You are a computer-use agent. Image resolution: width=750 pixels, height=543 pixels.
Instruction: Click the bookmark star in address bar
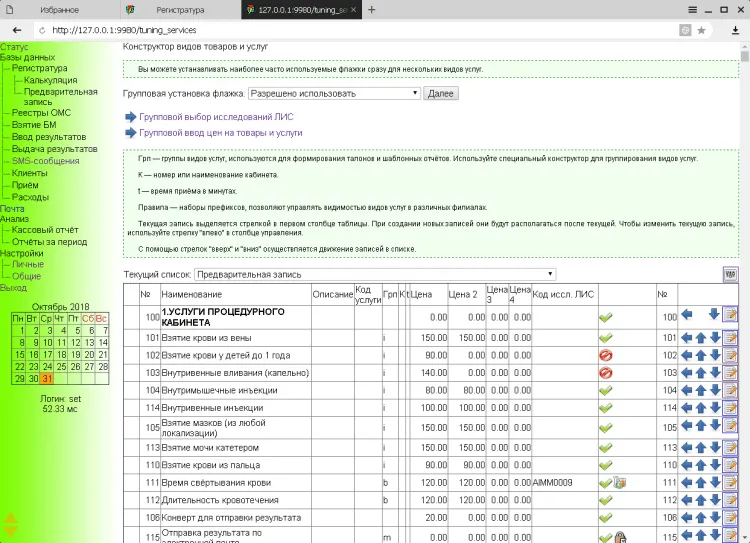(701, 30)
